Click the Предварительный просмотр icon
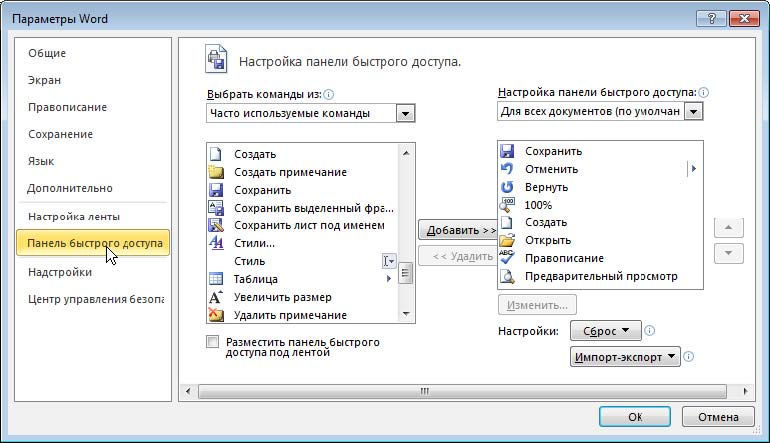This screenshot has height=443, width=770. point(507,277)
